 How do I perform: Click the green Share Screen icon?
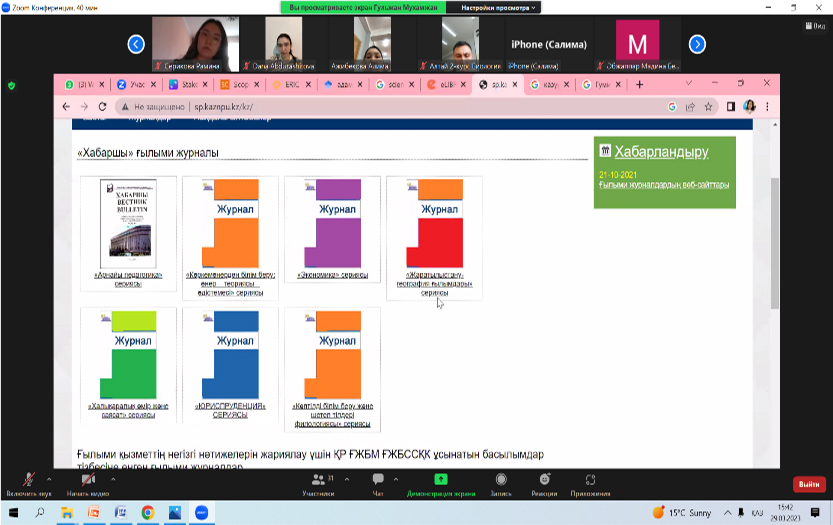click(440, 481)
